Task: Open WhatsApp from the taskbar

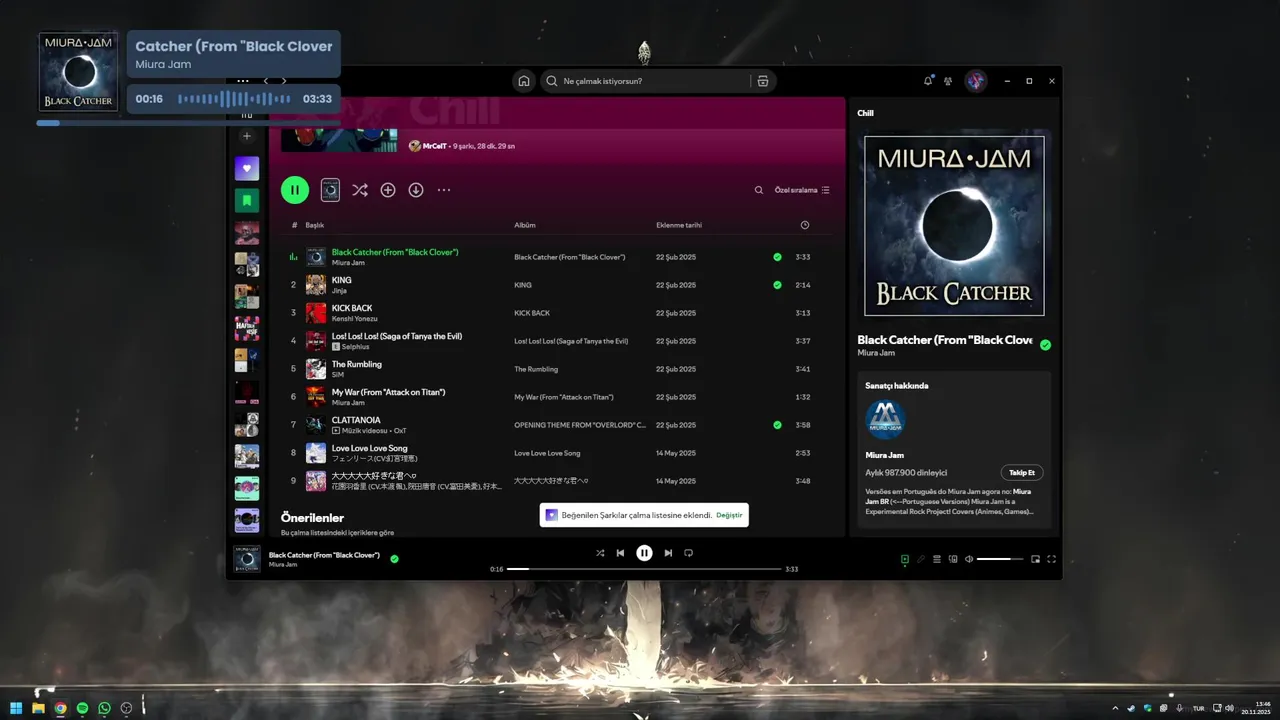Action: point(104,708)
